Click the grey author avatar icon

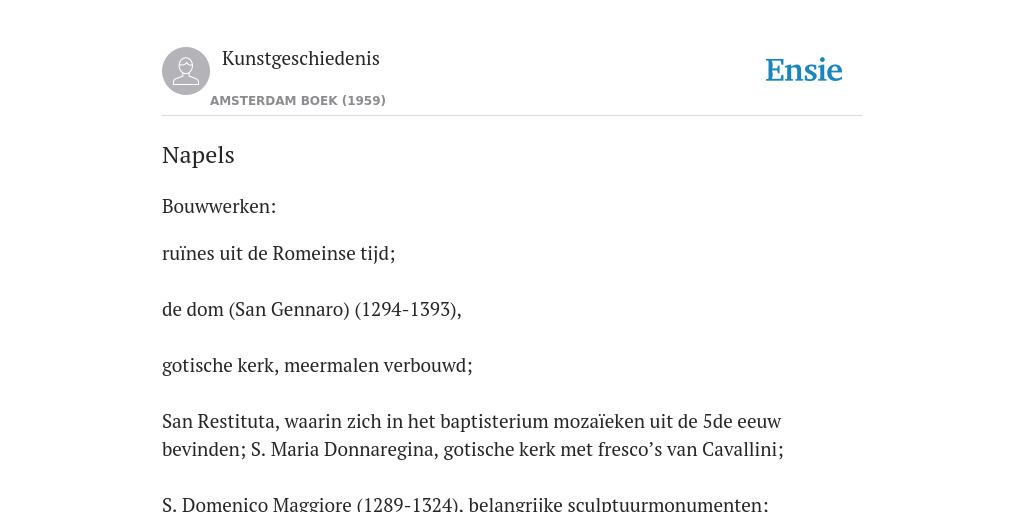tap(186, 71)
